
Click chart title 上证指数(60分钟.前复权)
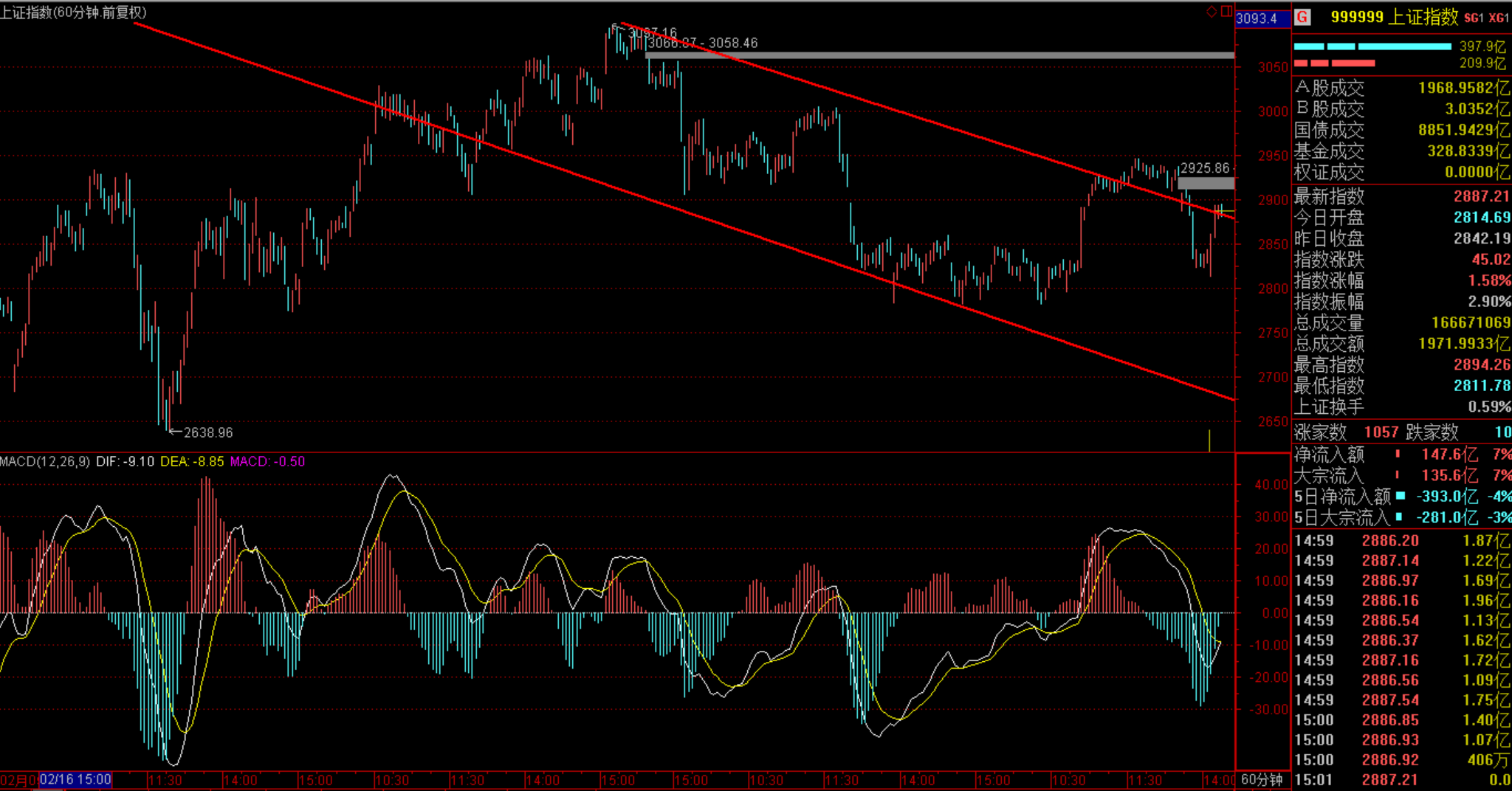tap(74, 13)
